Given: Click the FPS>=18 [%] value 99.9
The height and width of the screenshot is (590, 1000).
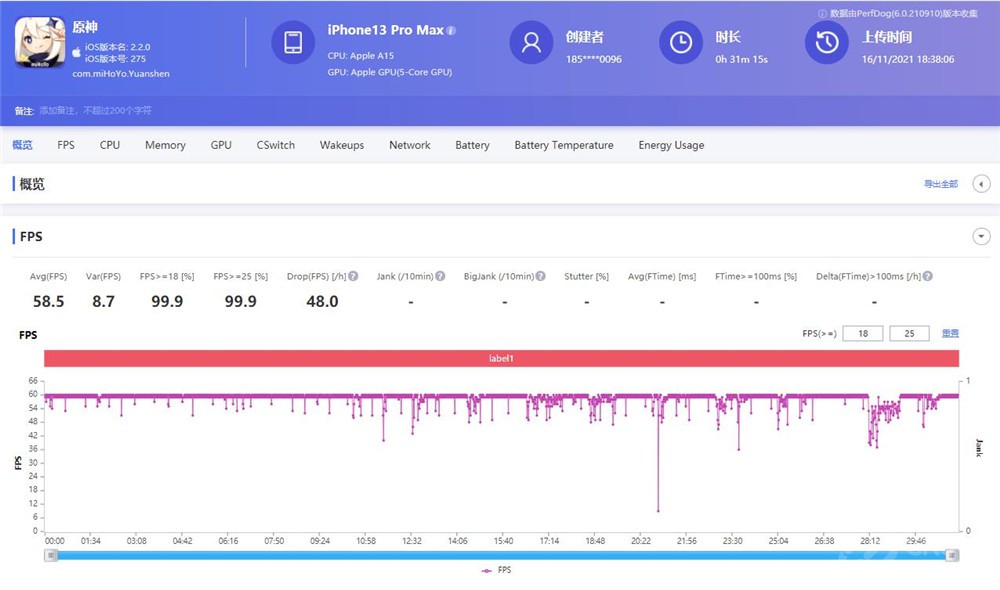Looking at the screenshot, I should [167, 301].
